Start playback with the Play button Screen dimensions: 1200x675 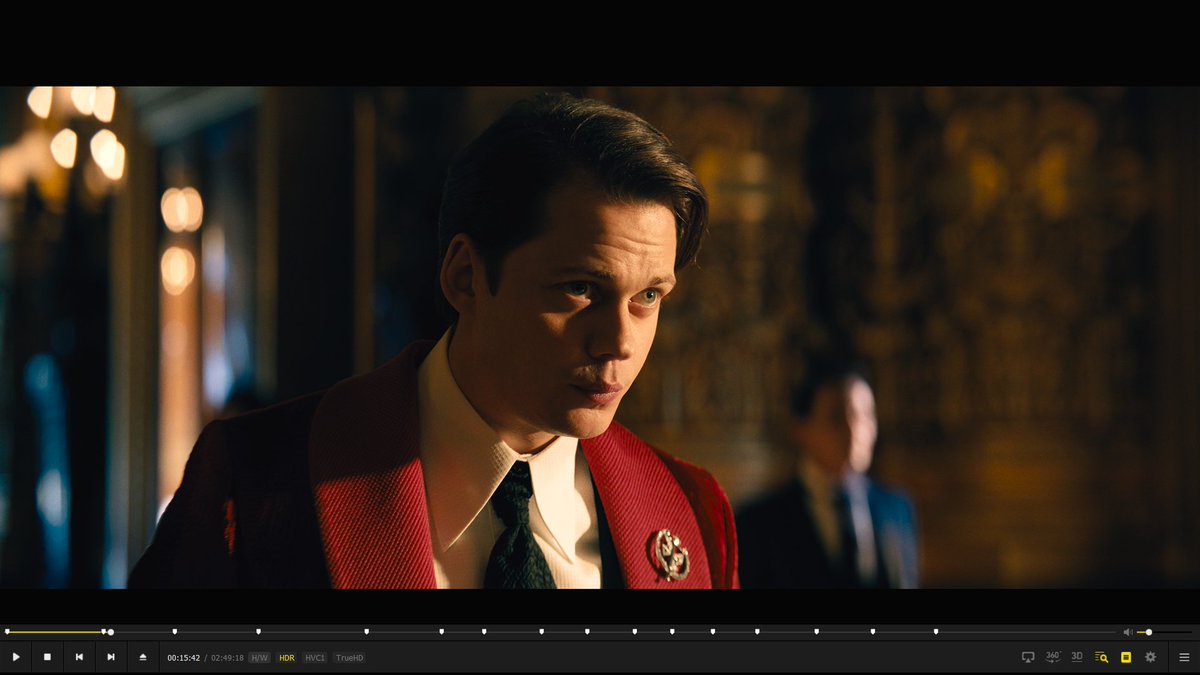pos(16,657)
